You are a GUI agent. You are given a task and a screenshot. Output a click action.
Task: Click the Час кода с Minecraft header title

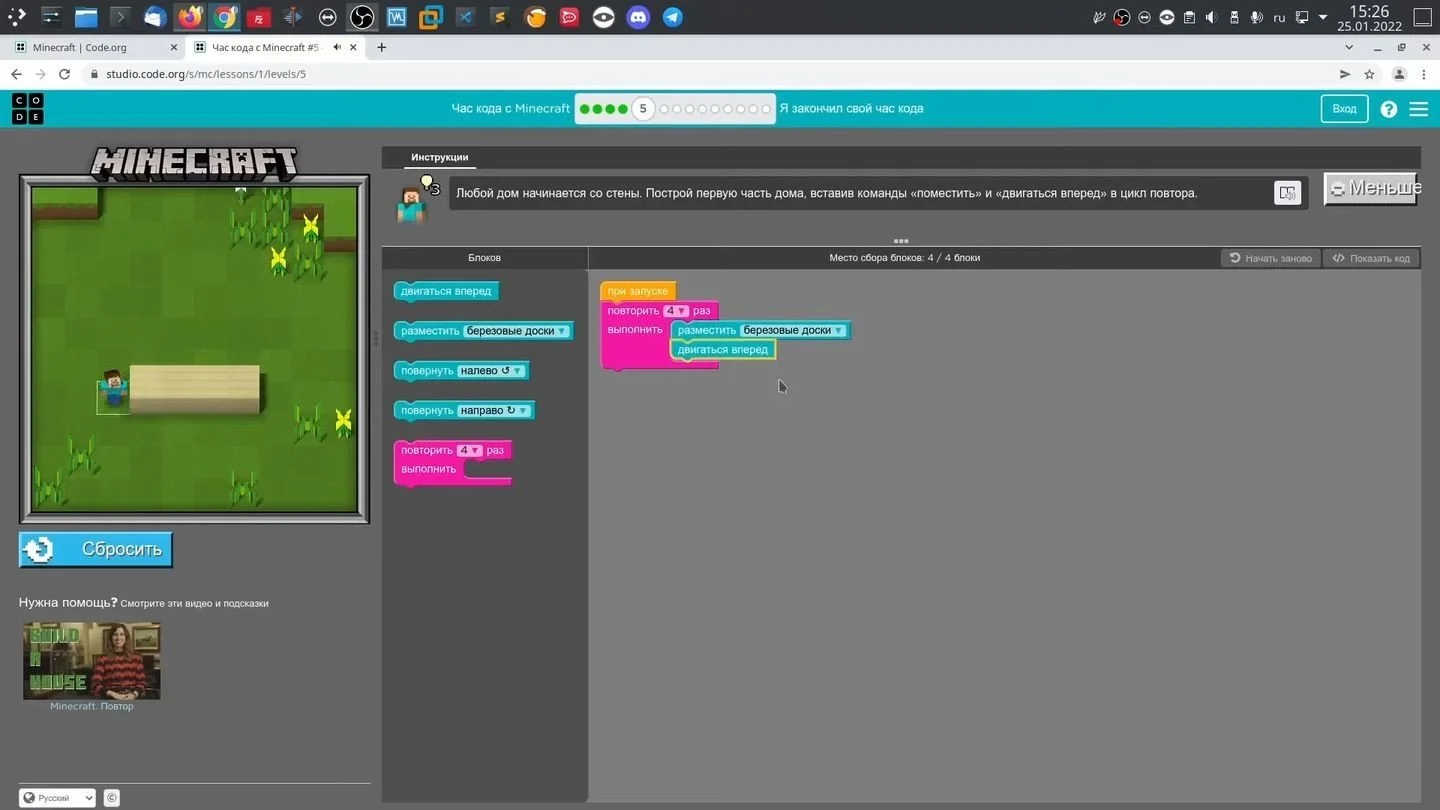(x=511, y=109)
